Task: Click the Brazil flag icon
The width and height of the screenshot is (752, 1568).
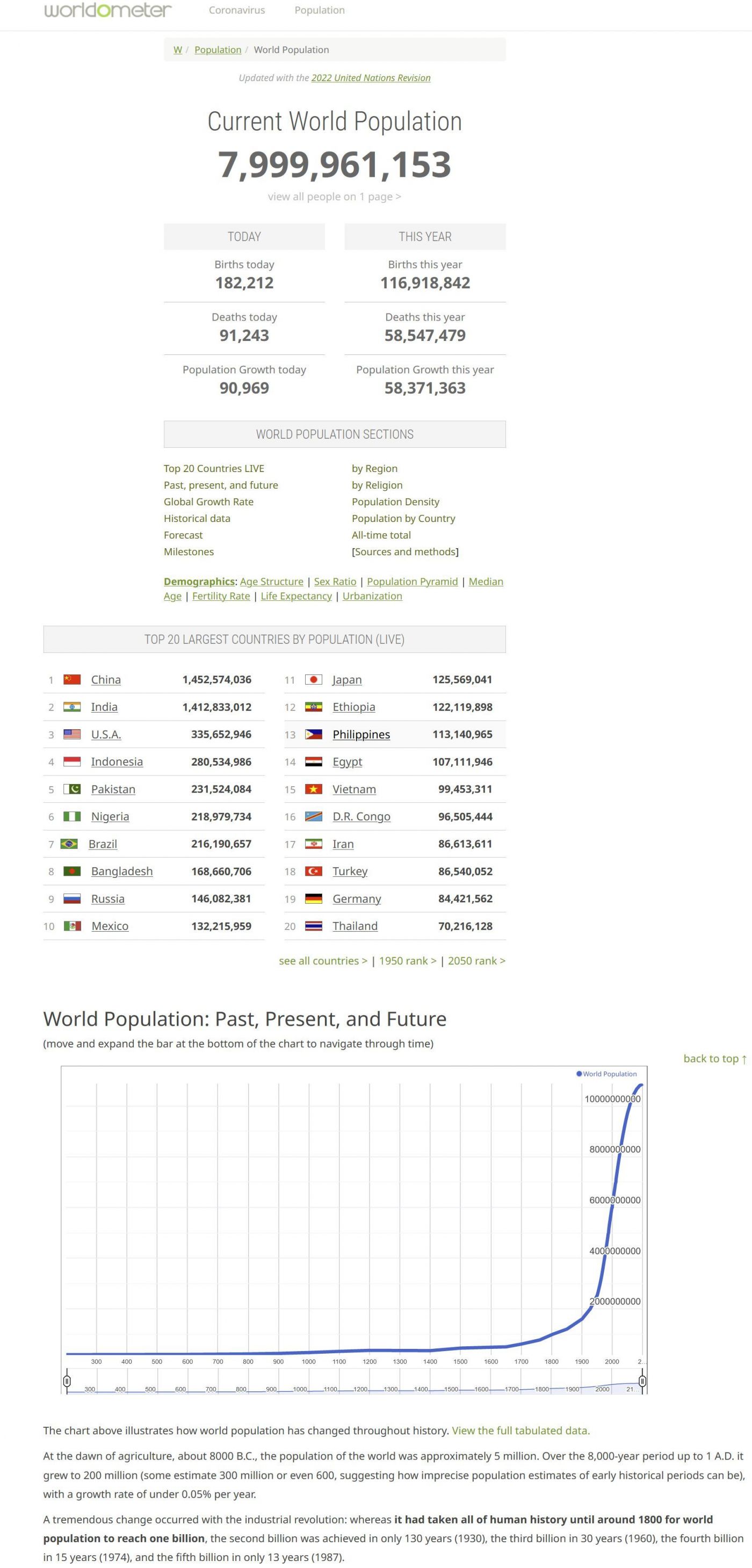Action: pyautogui.click(x=69, y=844)
